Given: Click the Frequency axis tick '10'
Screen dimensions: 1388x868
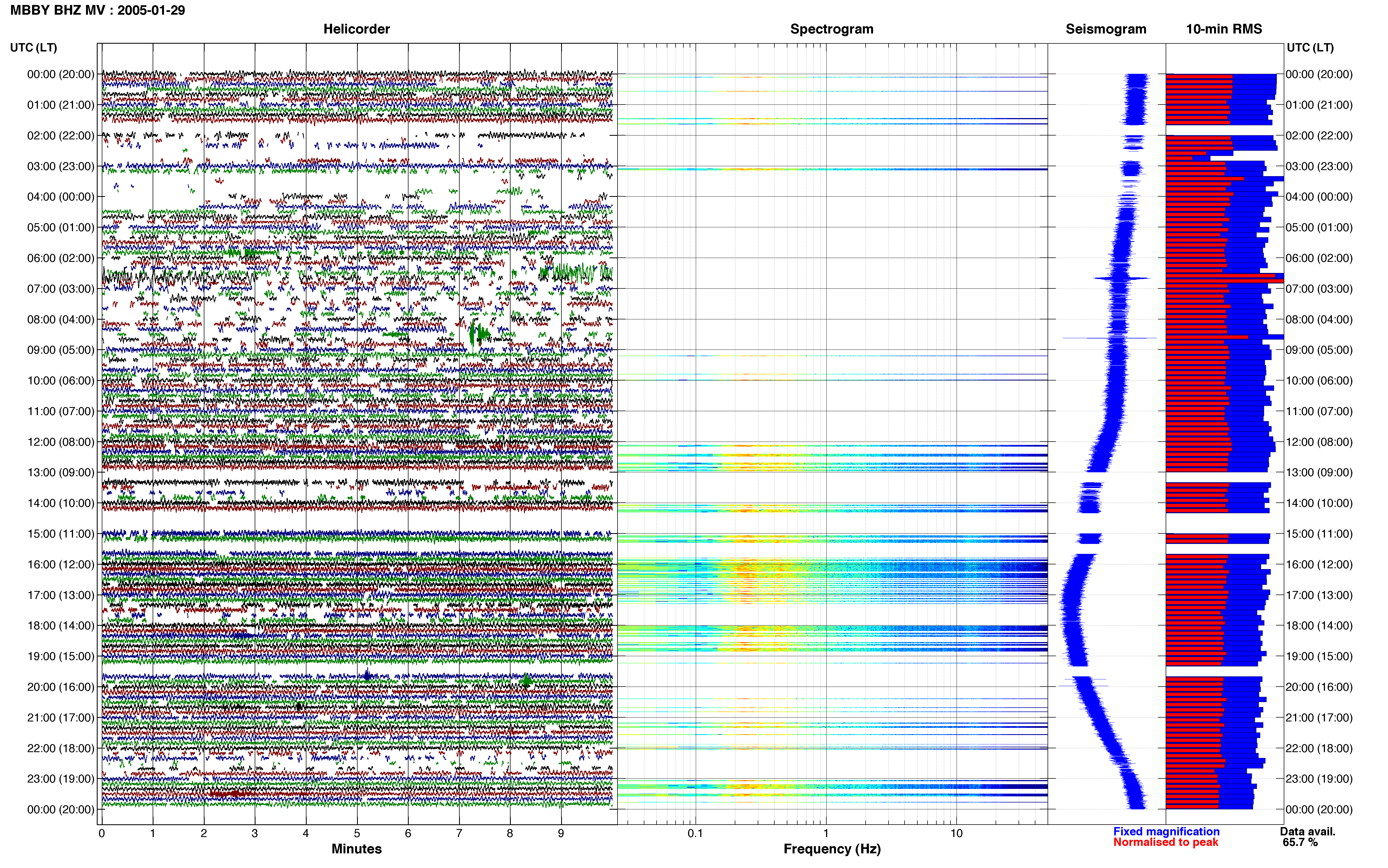Looking at the screenshot, I should 956,833.
